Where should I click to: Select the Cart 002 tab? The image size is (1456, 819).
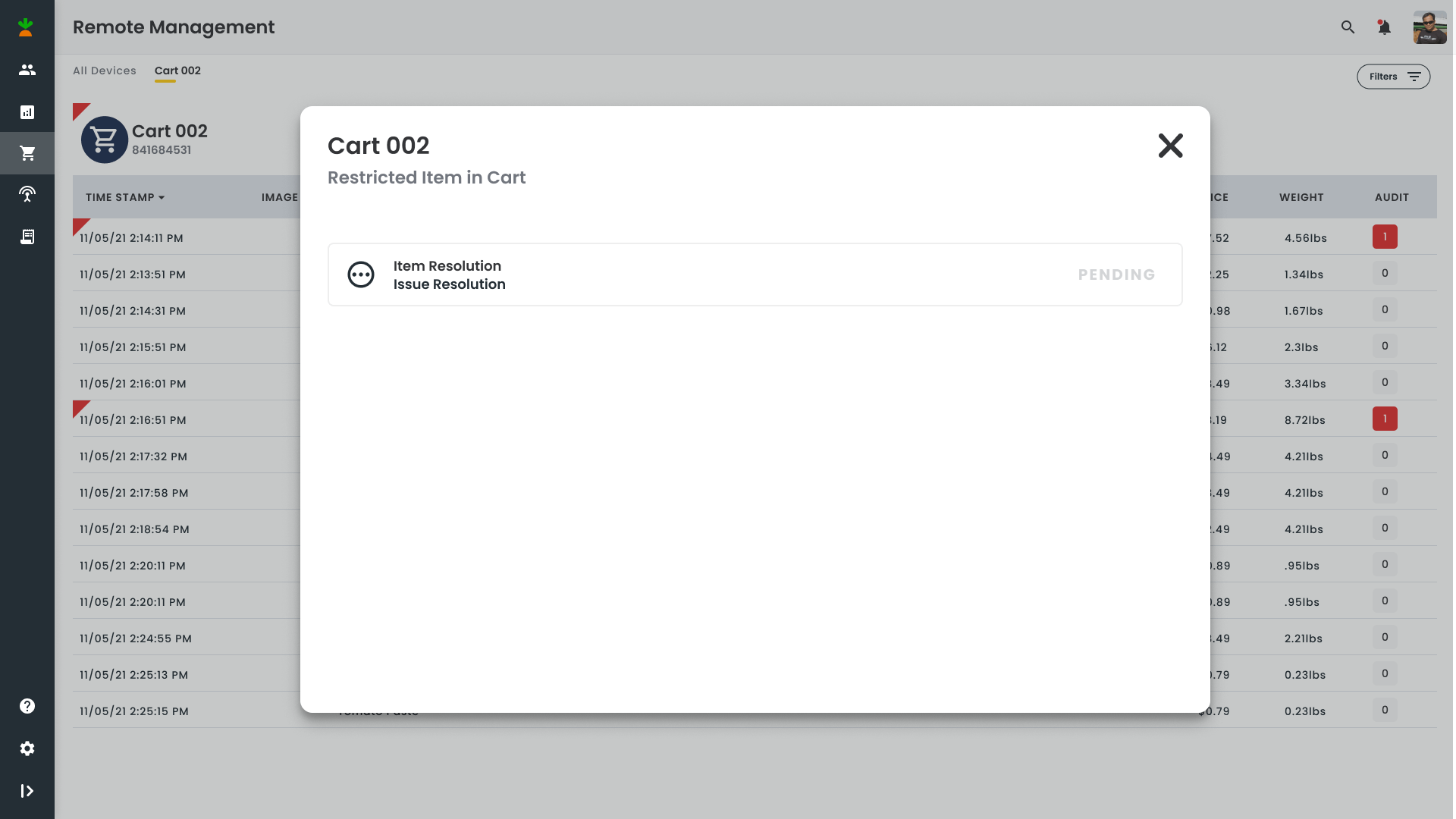177,71
